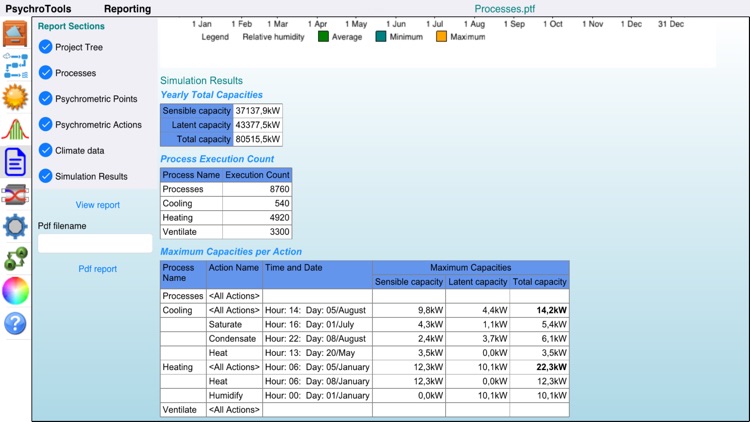Click the PsychroTools title

click(x=38, y=9)
